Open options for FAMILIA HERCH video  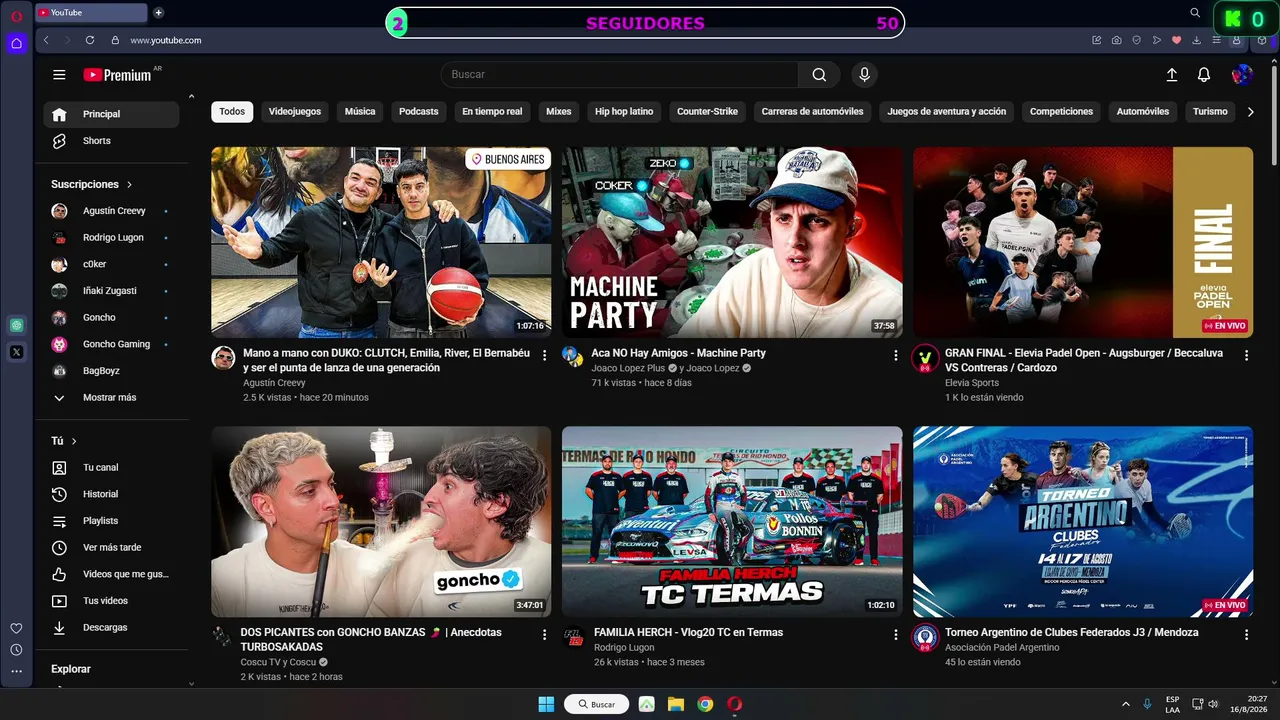click(x=895, y=634)
